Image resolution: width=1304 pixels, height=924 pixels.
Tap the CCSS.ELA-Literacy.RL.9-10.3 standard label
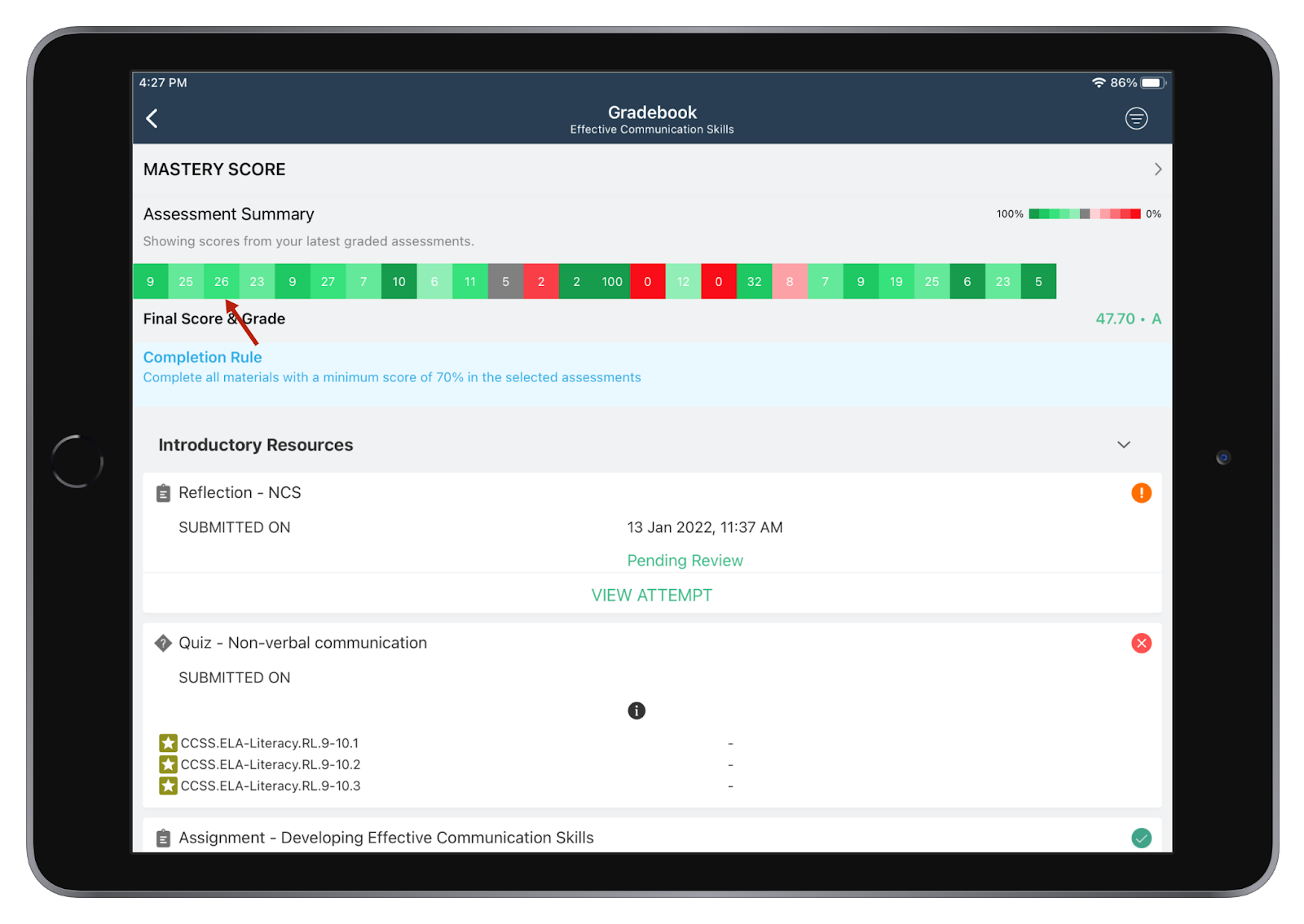click(271, 785)
